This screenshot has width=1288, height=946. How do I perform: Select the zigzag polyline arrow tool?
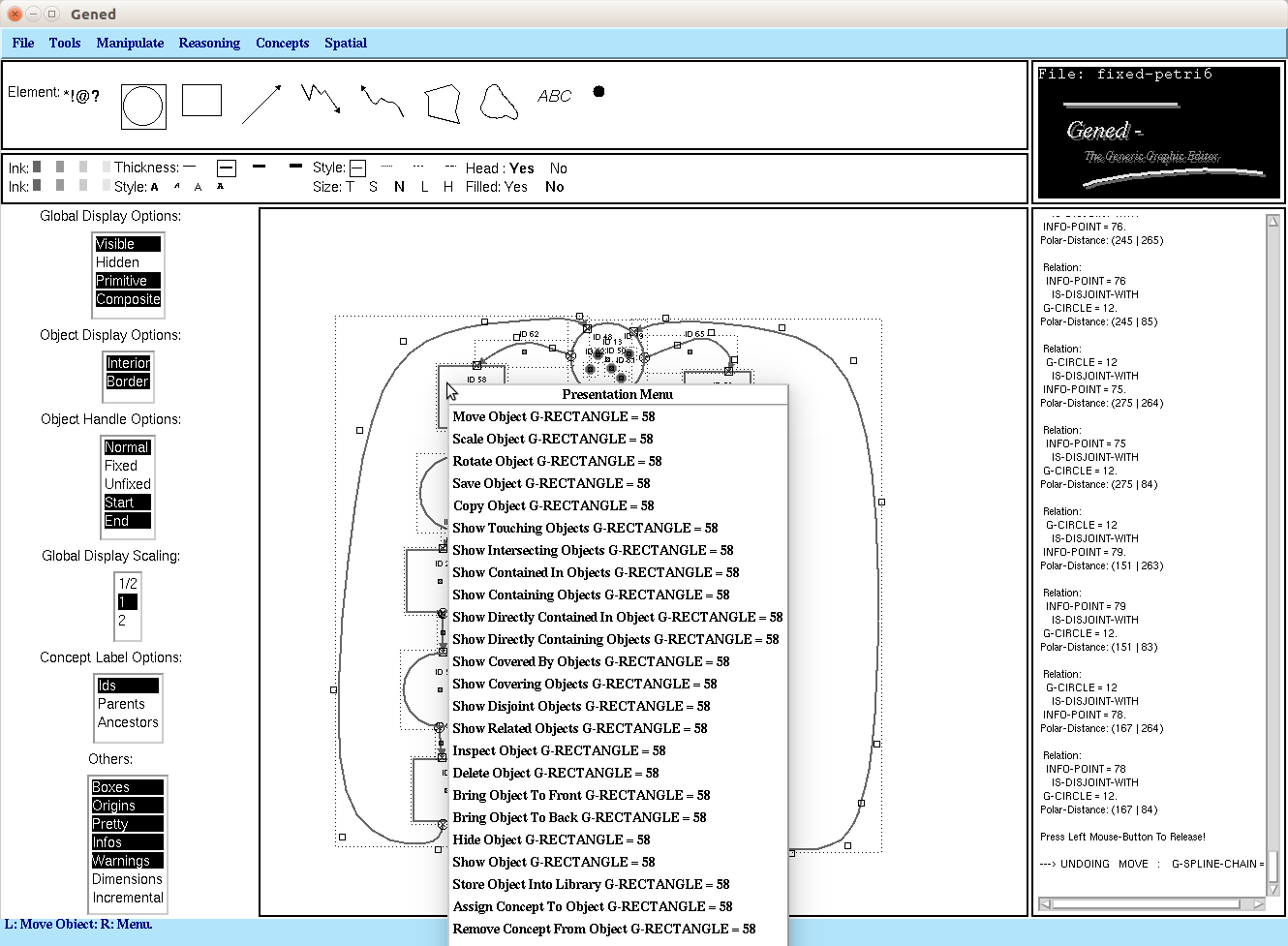pyautogui.click(x=321, y=98)
